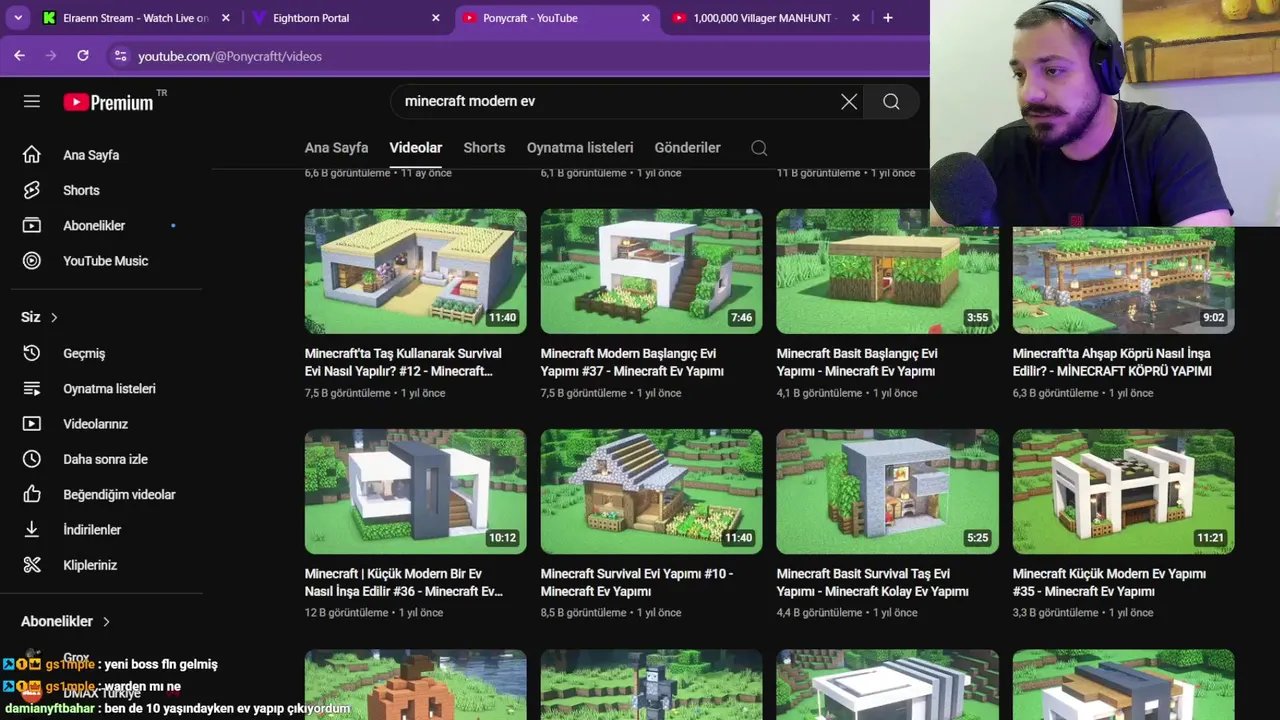Clear search text with the X icon
Screen dimensions: 1280x720
(x=849, y=101)
